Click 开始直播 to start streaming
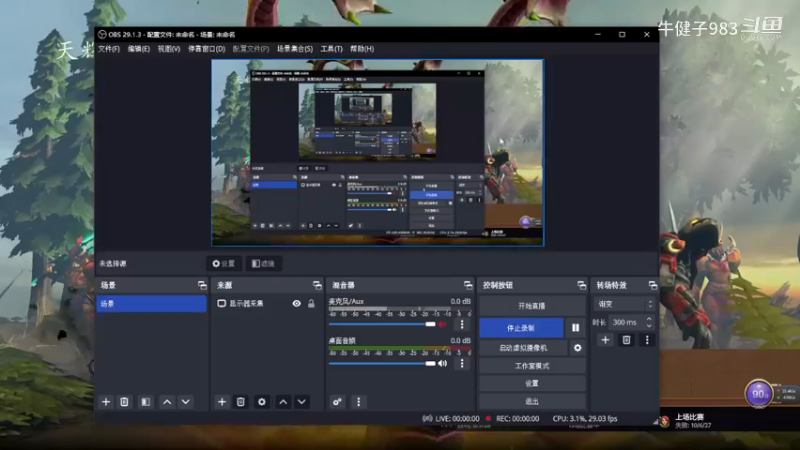 tap(532, 306)
